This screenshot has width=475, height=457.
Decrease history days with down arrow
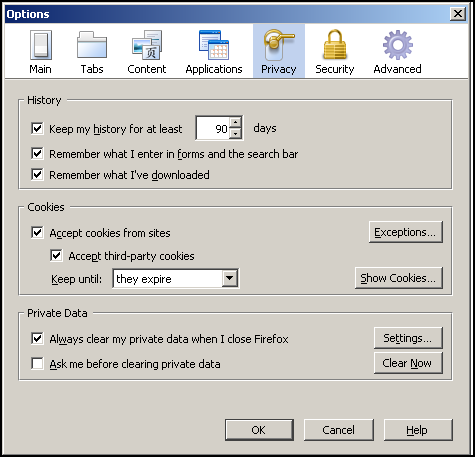[236, 133]
